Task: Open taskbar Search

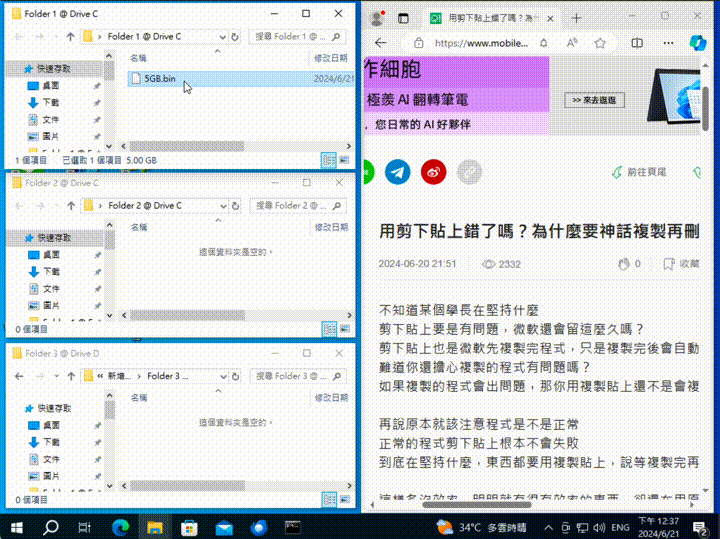Action: (x=51, y=528)
